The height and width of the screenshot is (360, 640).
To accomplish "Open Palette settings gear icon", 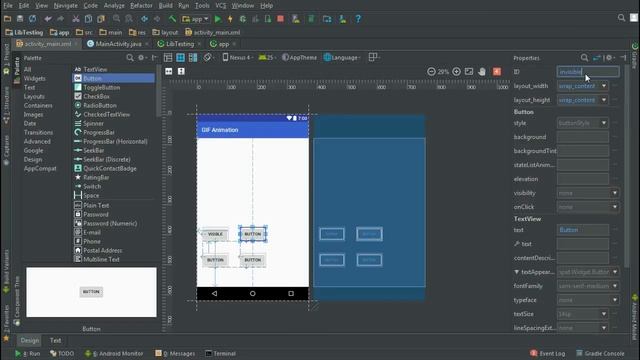I will pyautogui.click(x=141, y=58).
